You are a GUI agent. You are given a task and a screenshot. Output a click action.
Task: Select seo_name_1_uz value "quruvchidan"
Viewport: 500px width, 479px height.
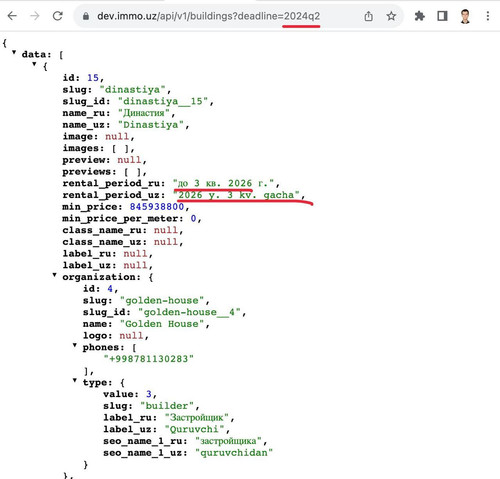point(234,453)
